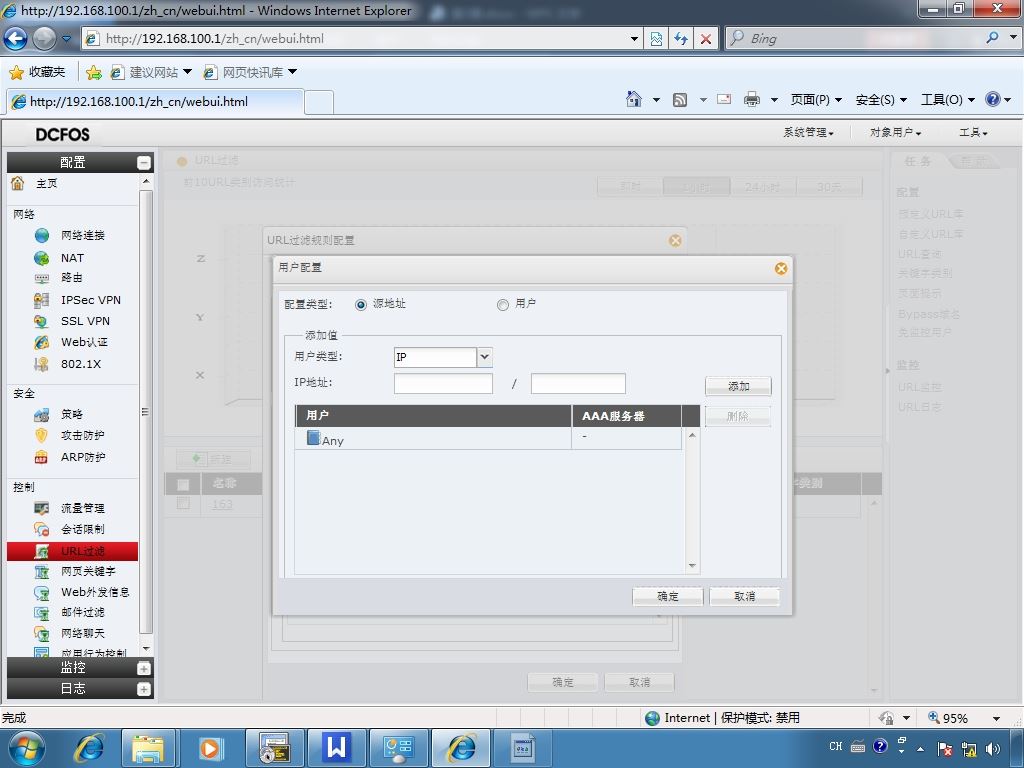Open the 流量管理 icon
This screenshot has height=768, width=1024.
coord(42,508)
